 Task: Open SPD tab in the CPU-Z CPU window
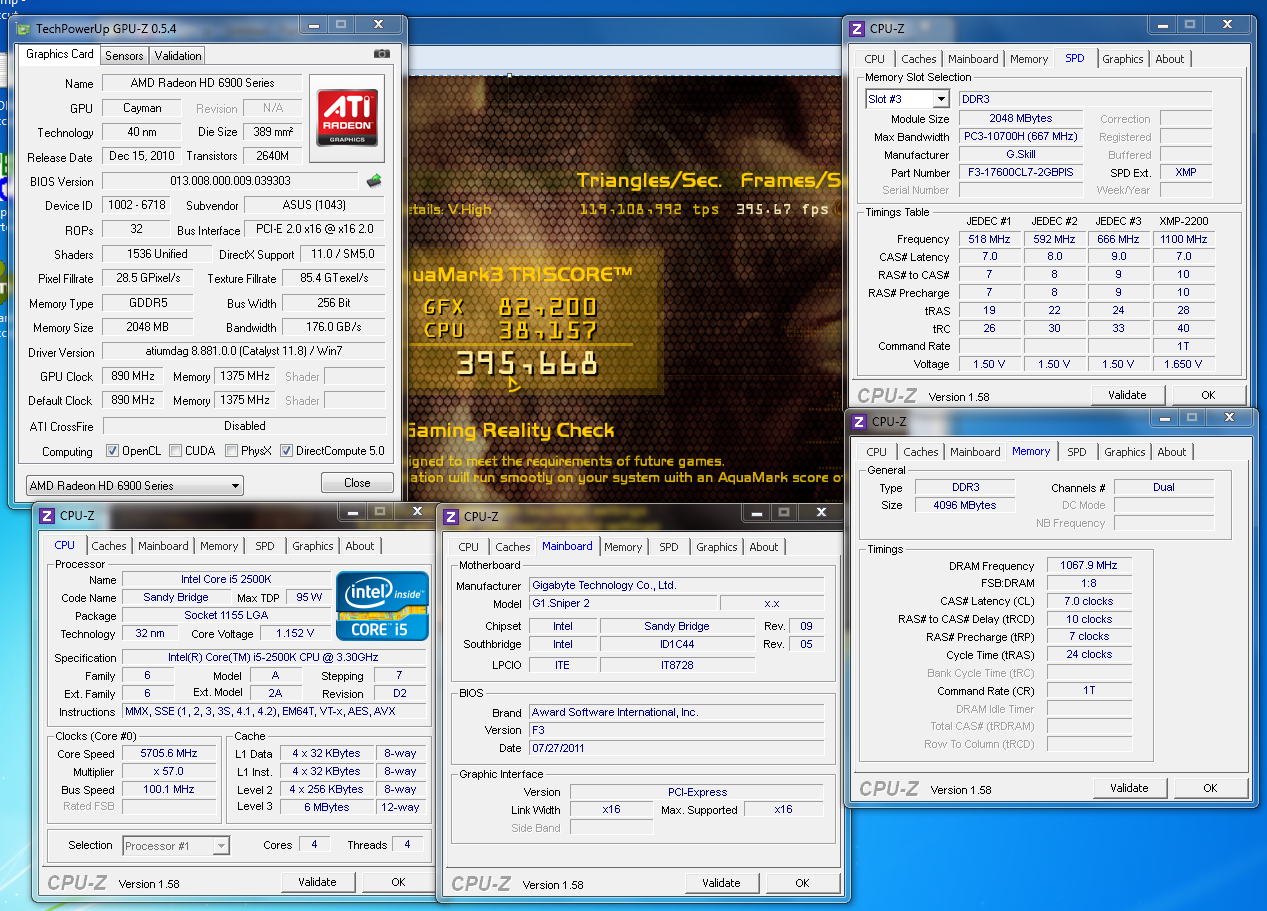coord(264,546)
